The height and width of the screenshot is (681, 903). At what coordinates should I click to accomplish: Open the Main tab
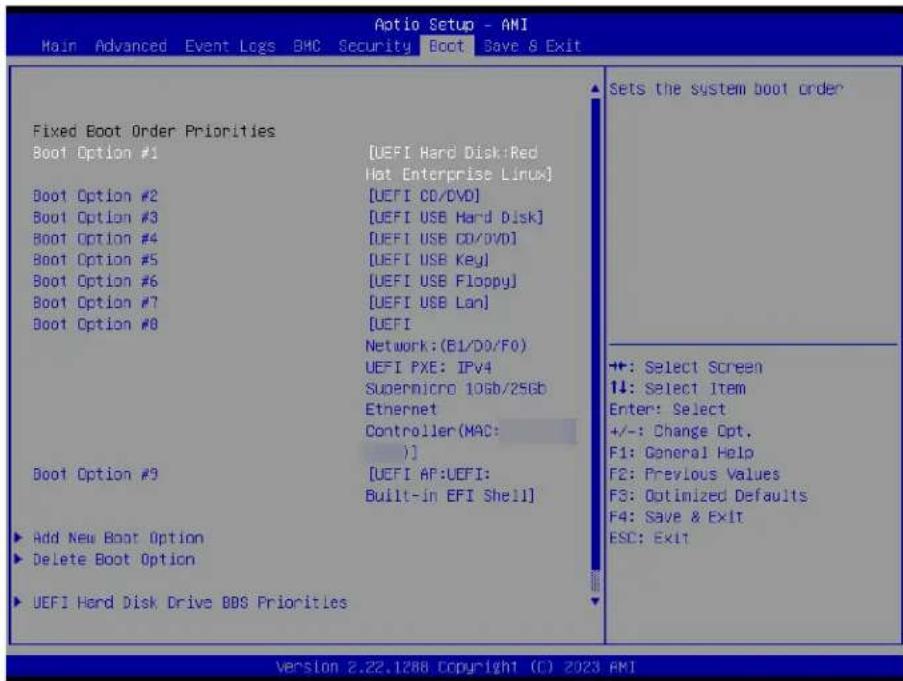pyautogui.click(x=59, y=46)
